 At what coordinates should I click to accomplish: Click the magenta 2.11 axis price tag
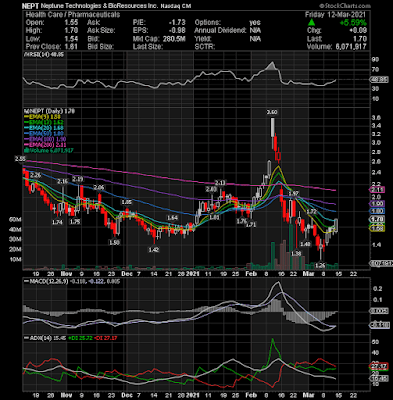378,190
